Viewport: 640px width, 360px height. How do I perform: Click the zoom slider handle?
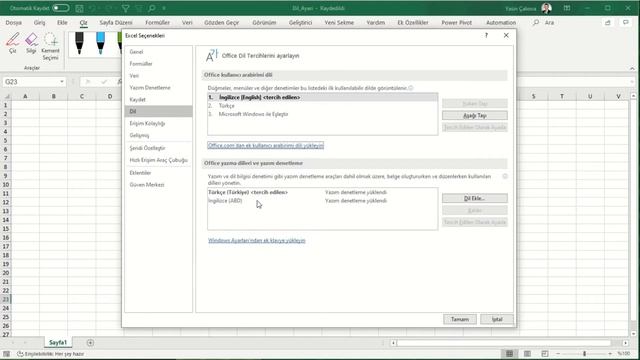point(584,354)
